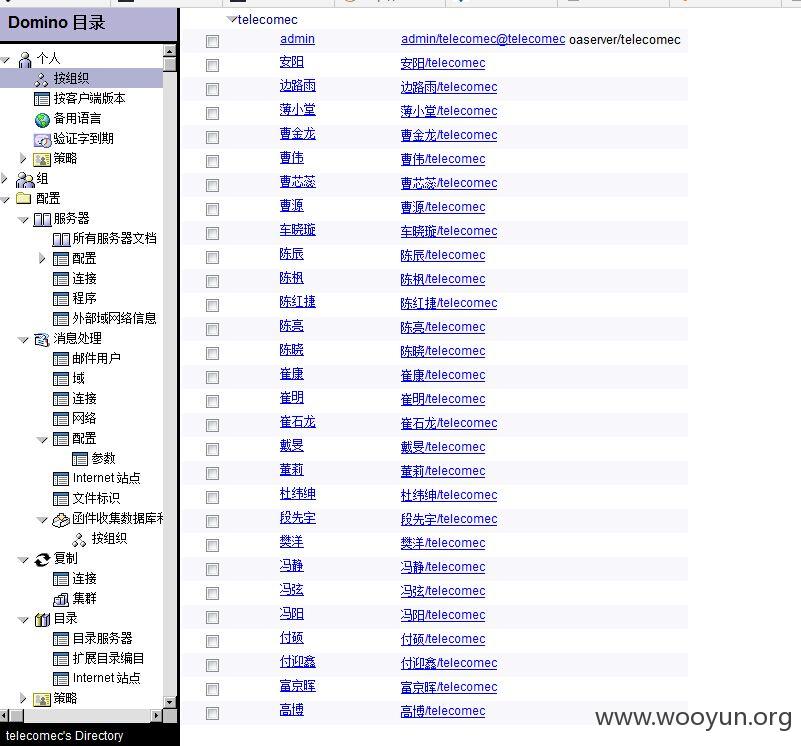Image resolution: width=801 pixels, height=746 pixels.
Task: Tick the checkbox beside 陈辰
Action: pyautogui.click(x=213, y=258)
